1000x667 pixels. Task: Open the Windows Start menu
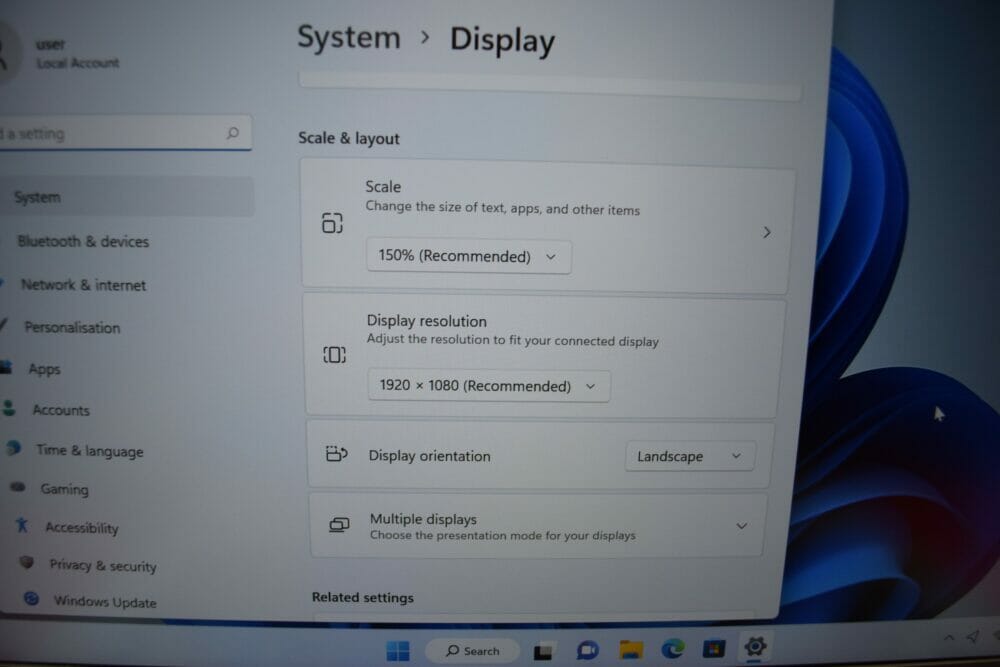(398, 651)
